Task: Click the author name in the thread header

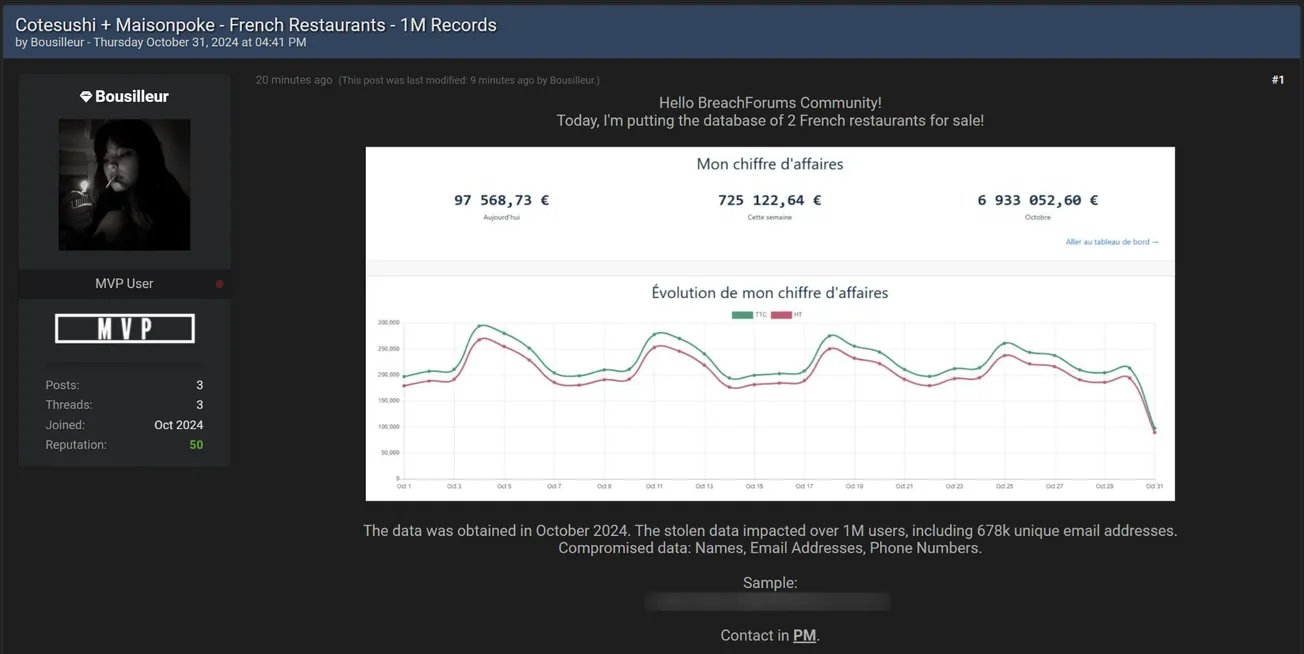Action: click(57, 43)
